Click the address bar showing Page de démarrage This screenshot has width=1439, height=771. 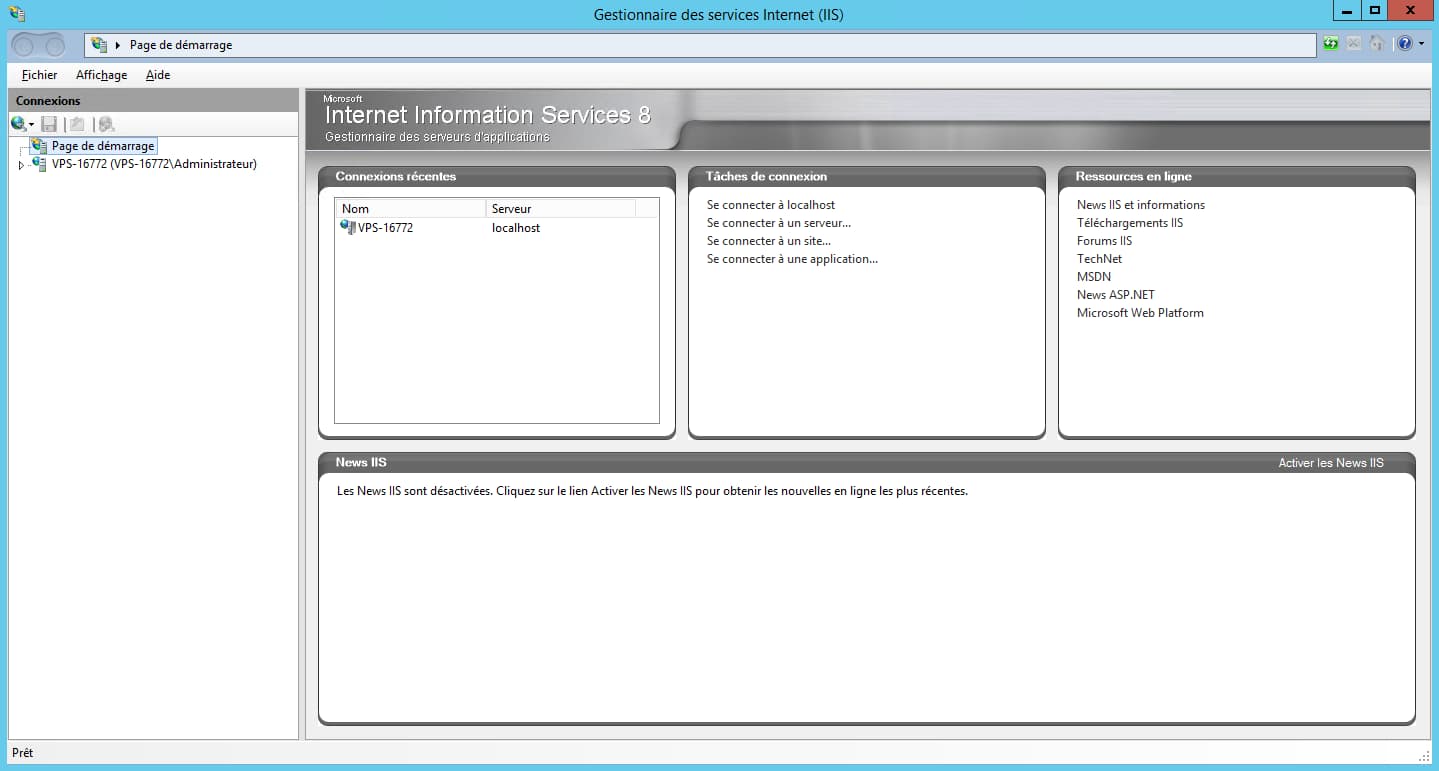pyautogui.click(x=700, y=45)
